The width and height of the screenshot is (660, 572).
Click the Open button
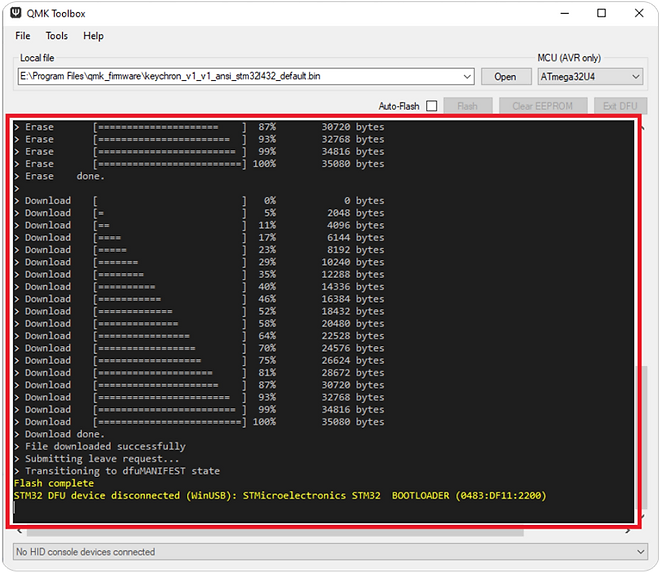click(505, 77)
